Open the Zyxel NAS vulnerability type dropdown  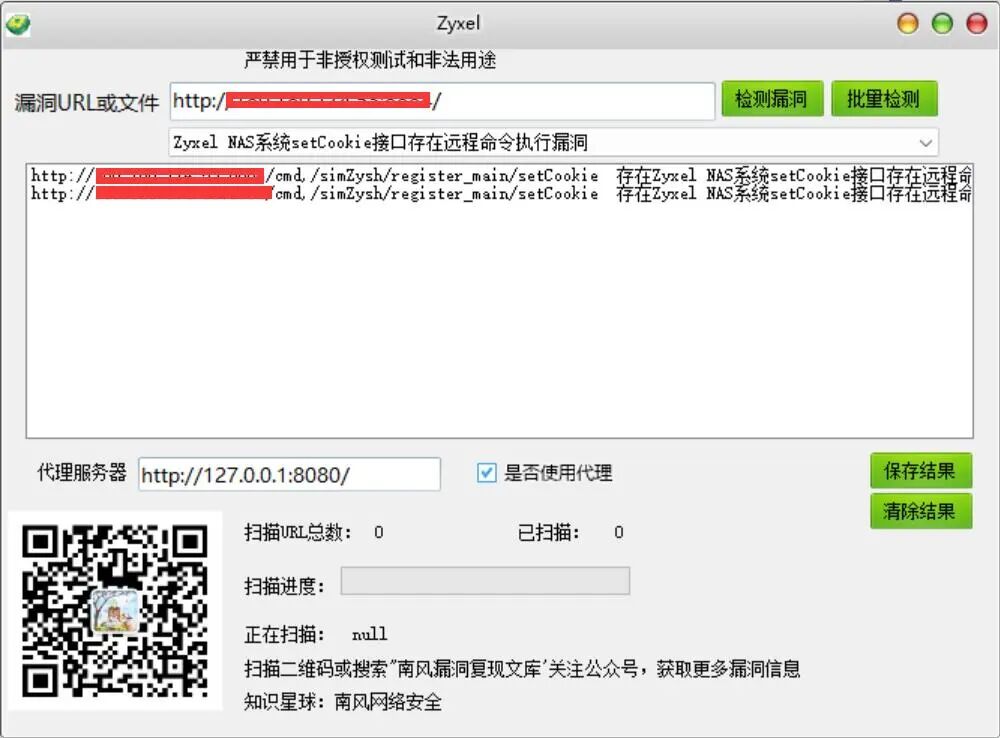point(554,142)
